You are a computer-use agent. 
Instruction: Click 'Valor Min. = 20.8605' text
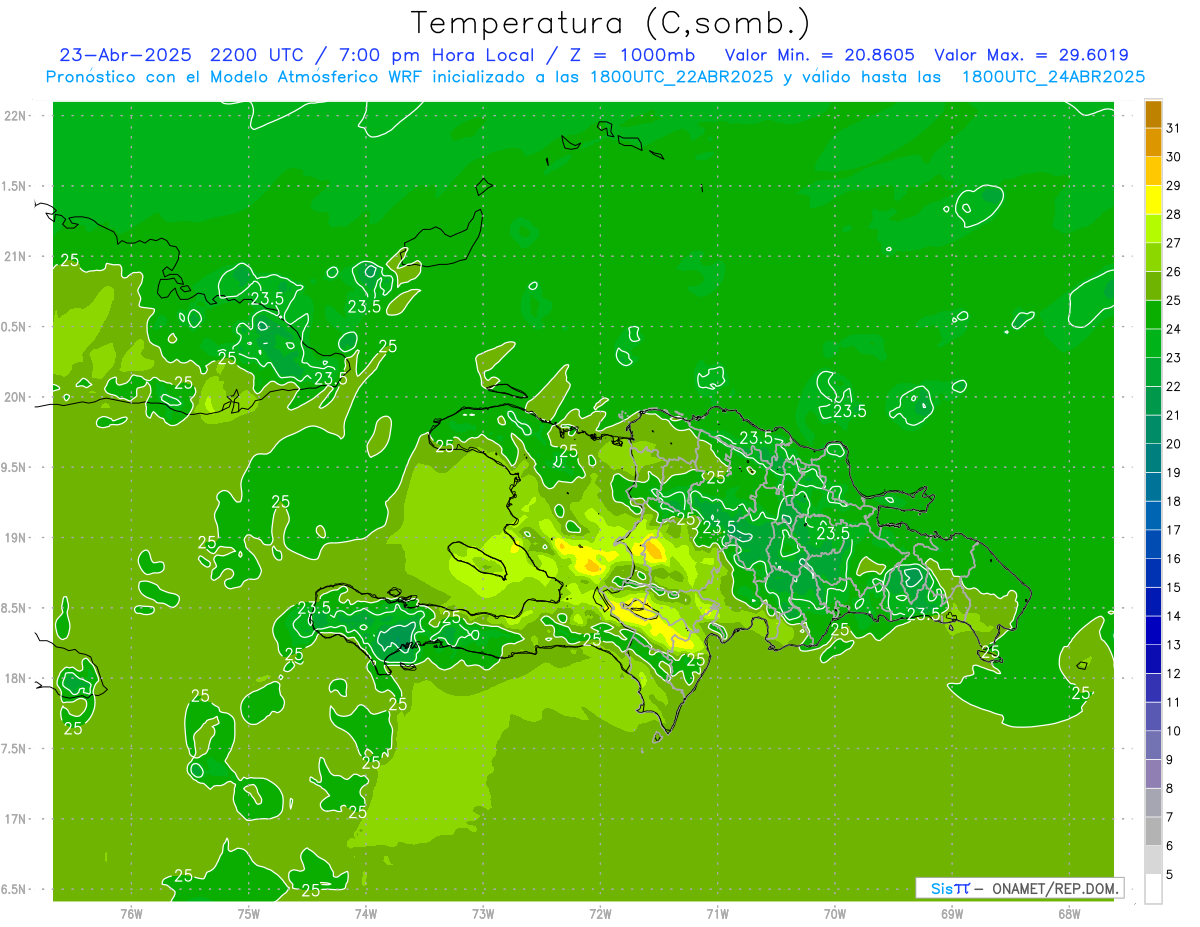click(820, 55)
